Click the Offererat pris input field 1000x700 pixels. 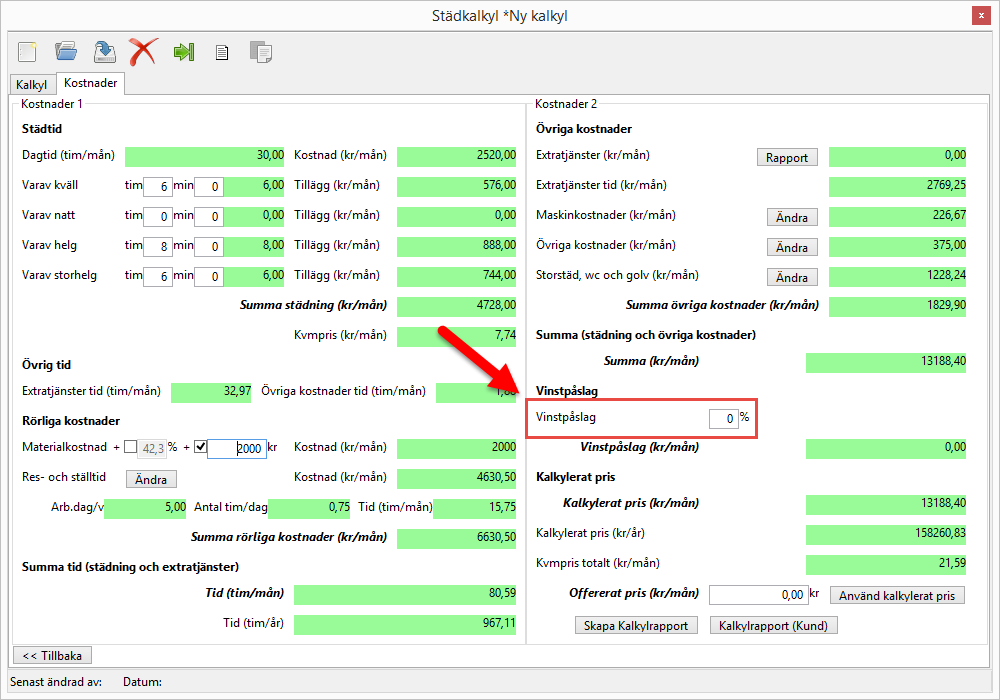tap(757, 595)
